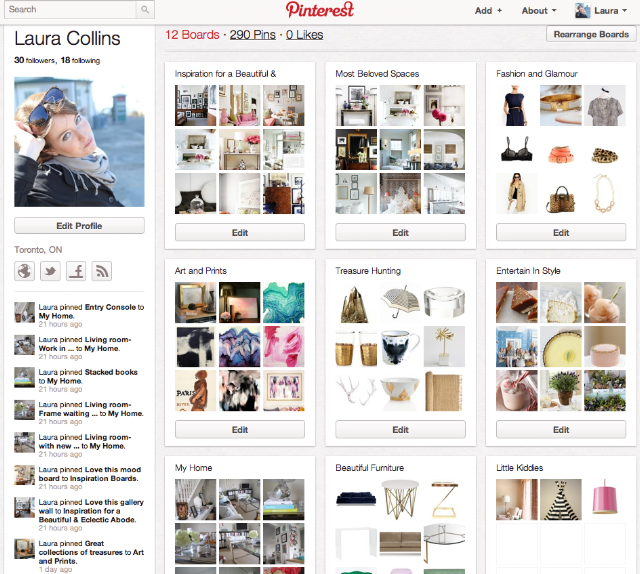Click into the Search field

(x=70, y=9)
